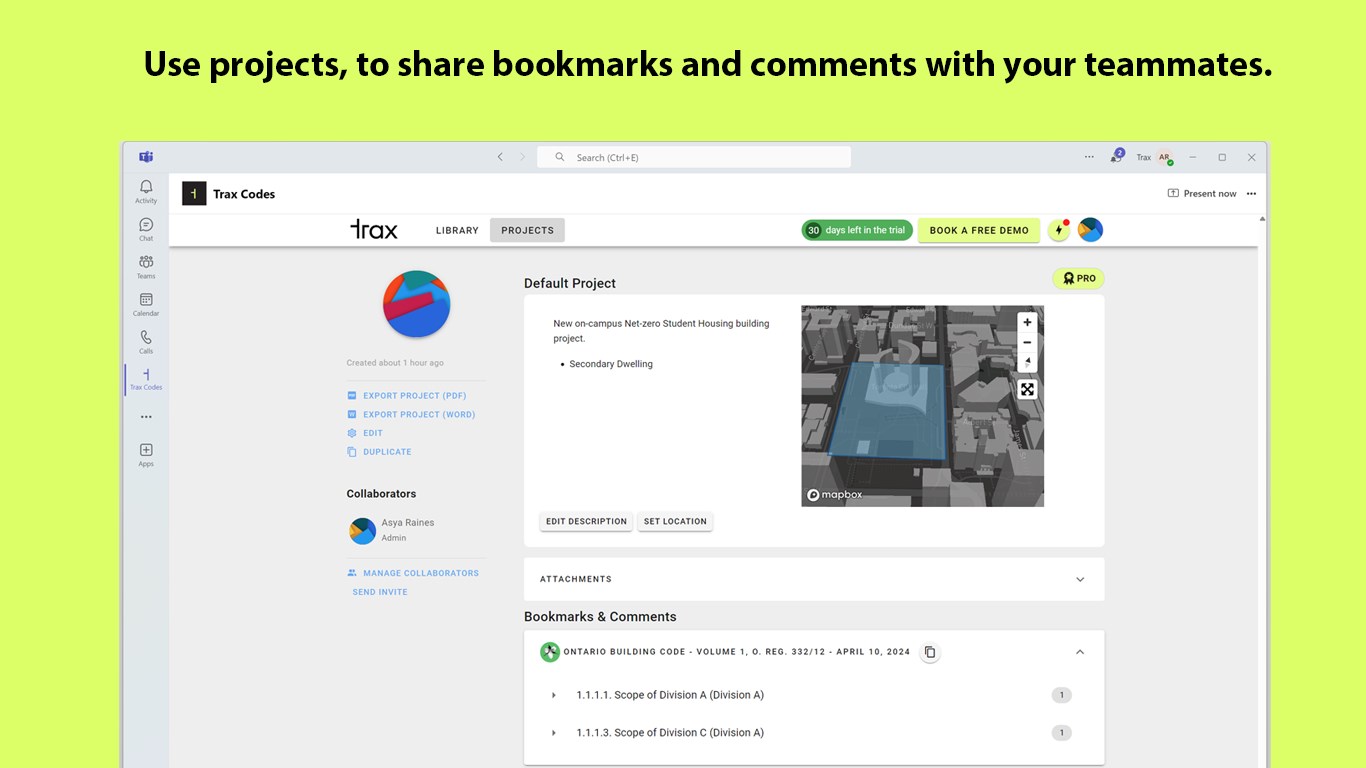Expand 1.1.1.1. Scope of Division A
The image size is (1366, 768).
pos(554,695)
